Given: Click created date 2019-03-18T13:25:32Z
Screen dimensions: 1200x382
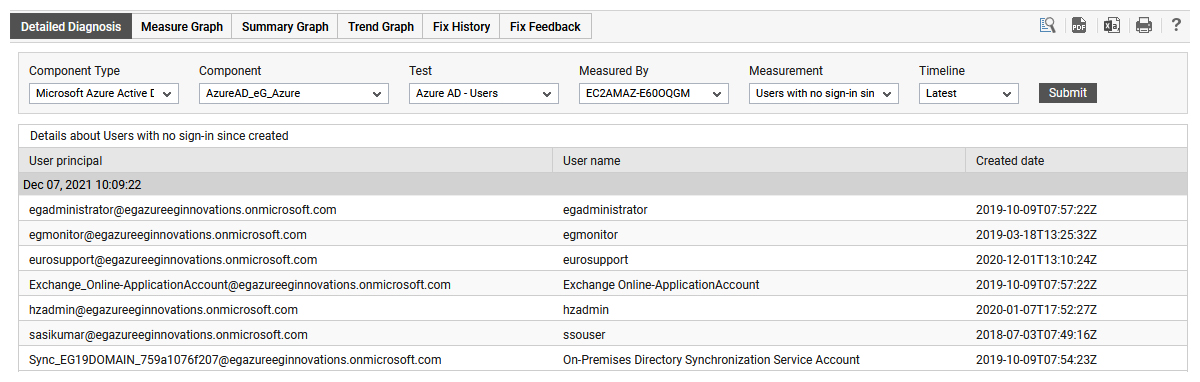Looking at the screenshot, I should click(1037, 235).
